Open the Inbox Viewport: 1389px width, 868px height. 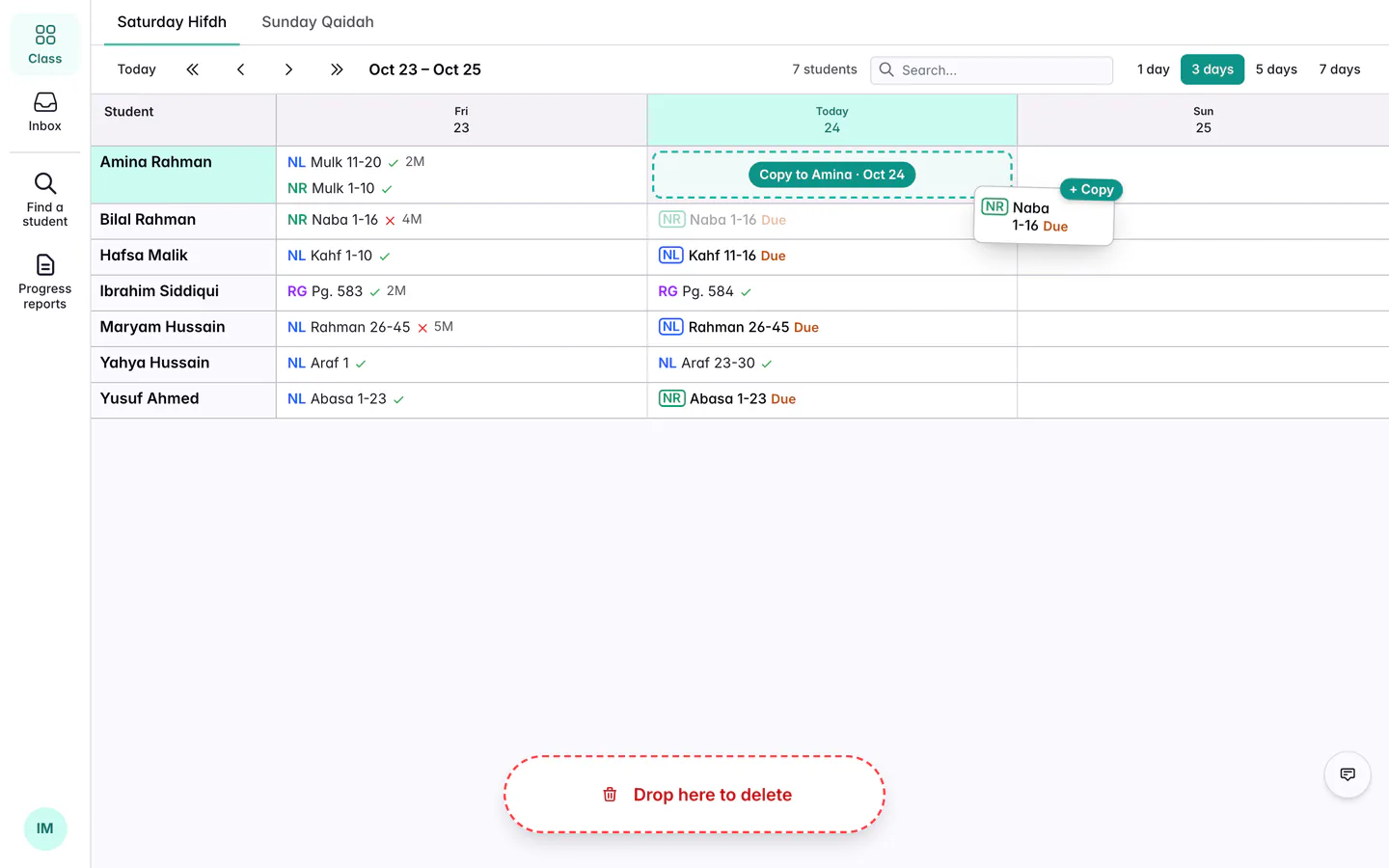click(x=45, y=112)
